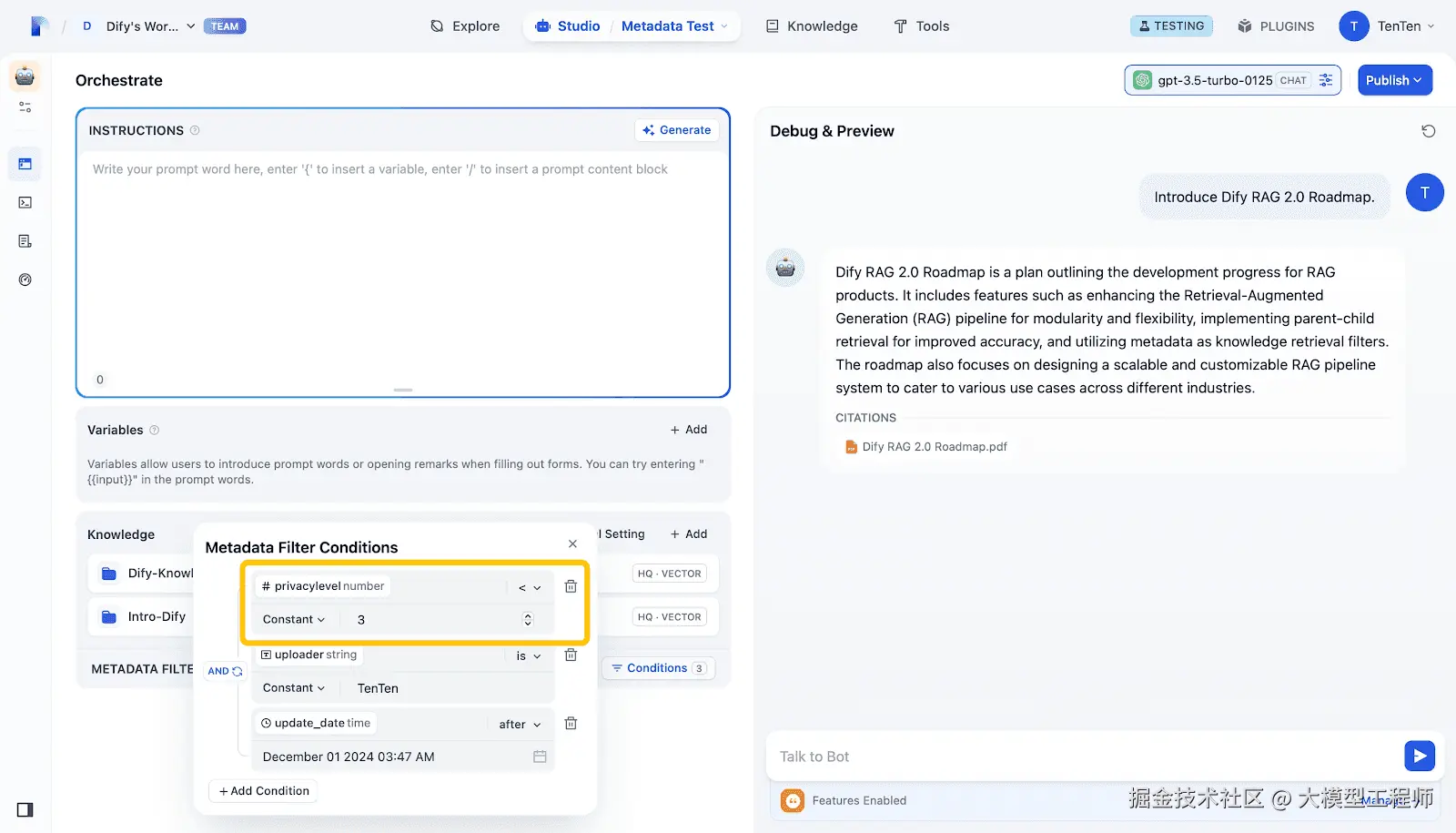The image size is (1456, 833).
Task: Click the December 01 2024 03:47 AM date field
Action: click(x=403, y=757)
